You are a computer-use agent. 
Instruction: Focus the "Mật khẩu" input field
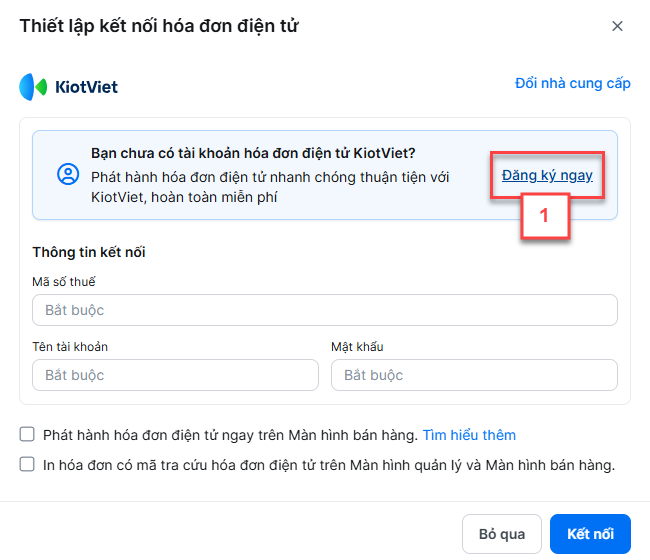474,375
